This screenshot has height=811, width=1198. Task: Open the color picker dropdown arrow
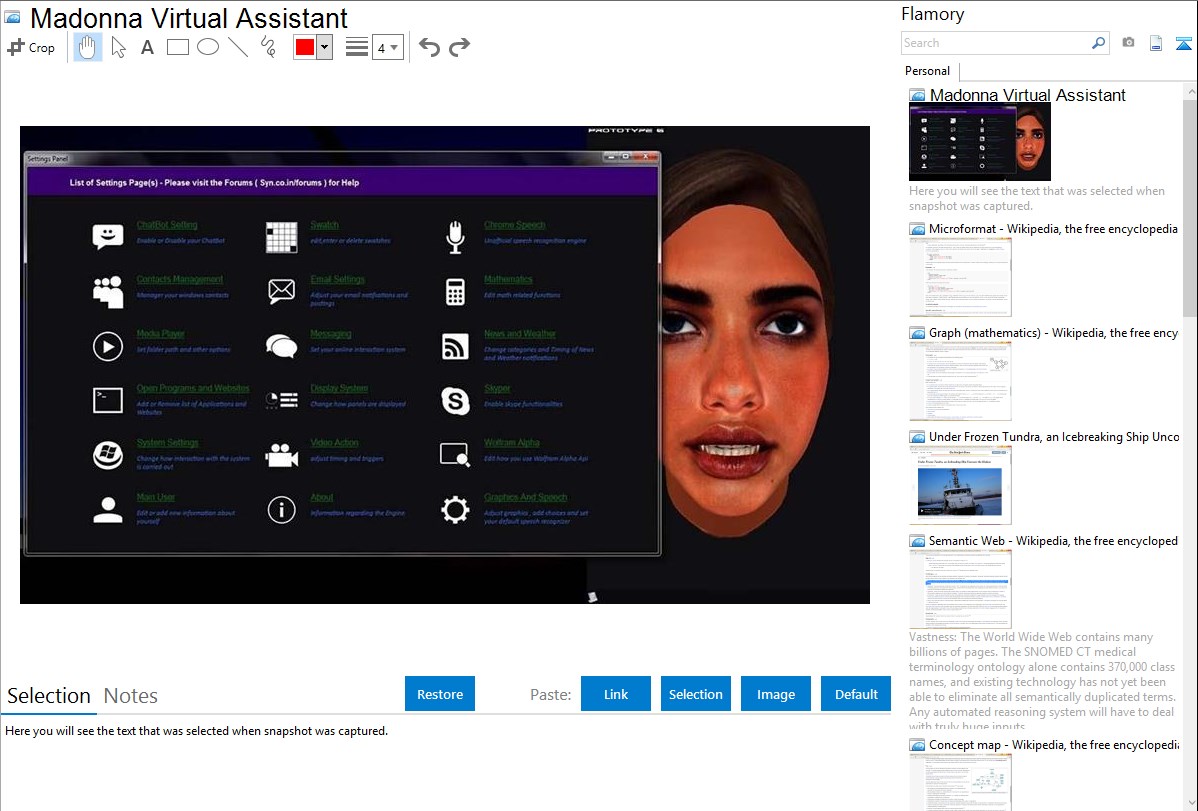[325, 47]
